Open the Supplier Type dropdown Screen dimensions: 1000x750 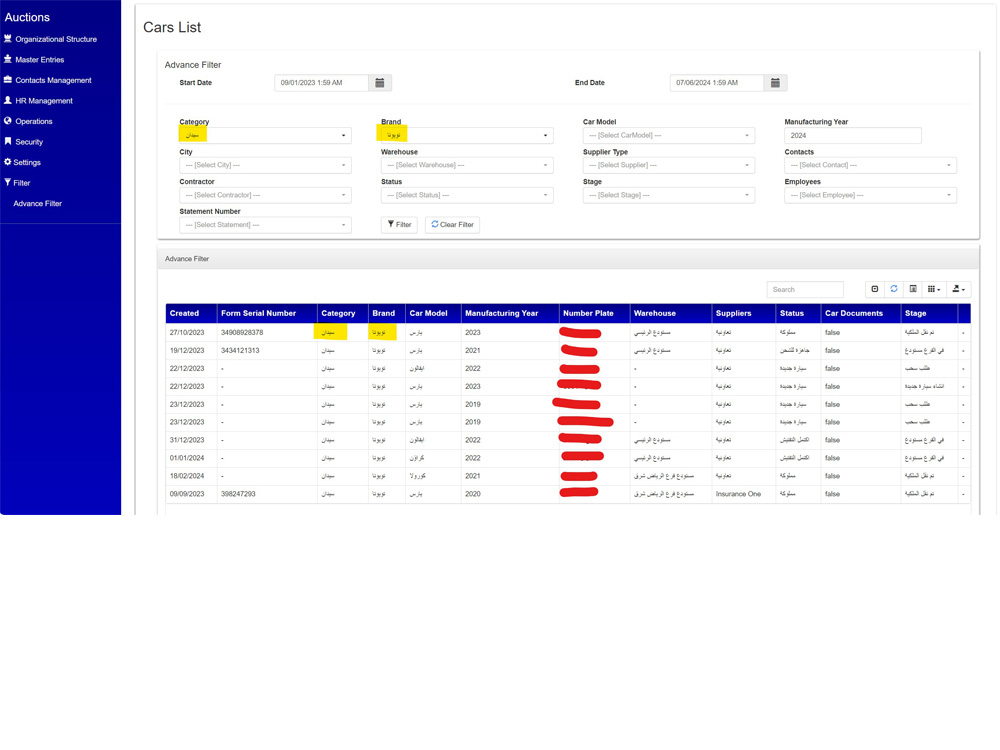click(x=668, y=165)
